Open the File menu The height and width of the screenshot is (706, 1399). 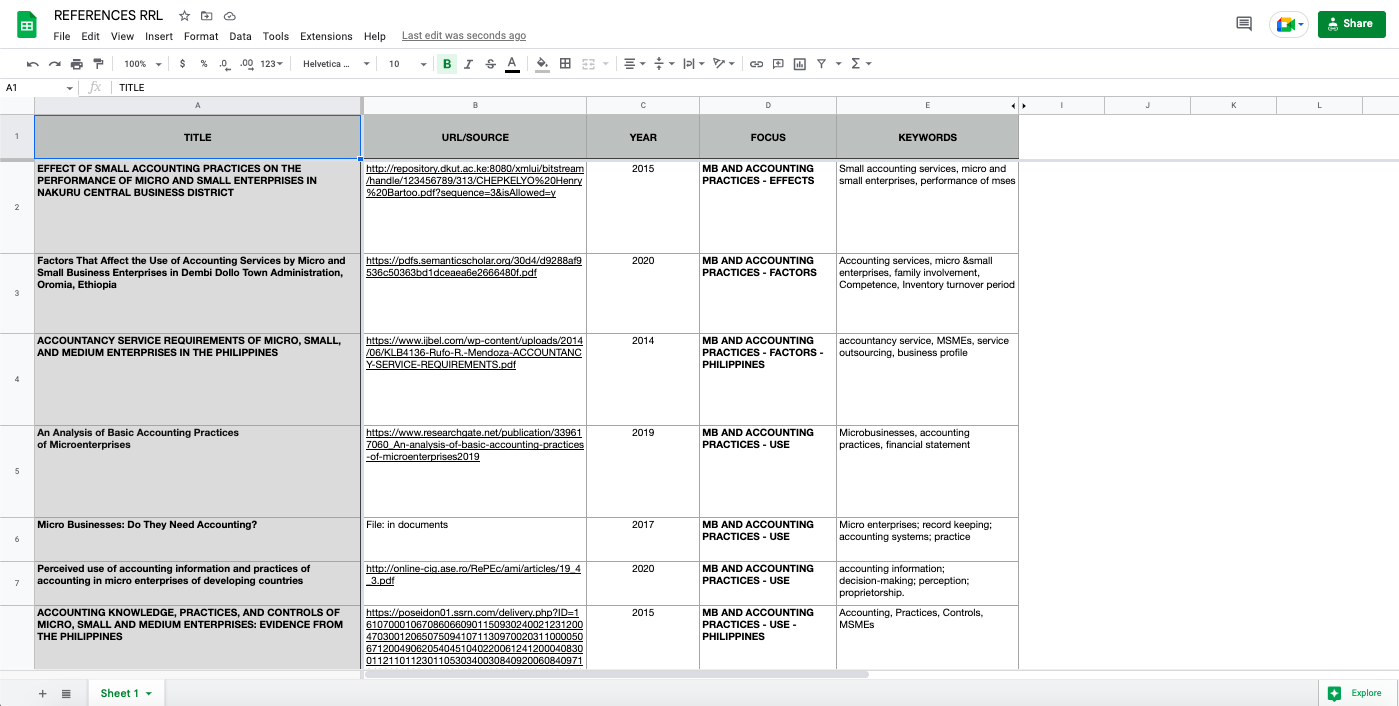(x=62, y=36)
